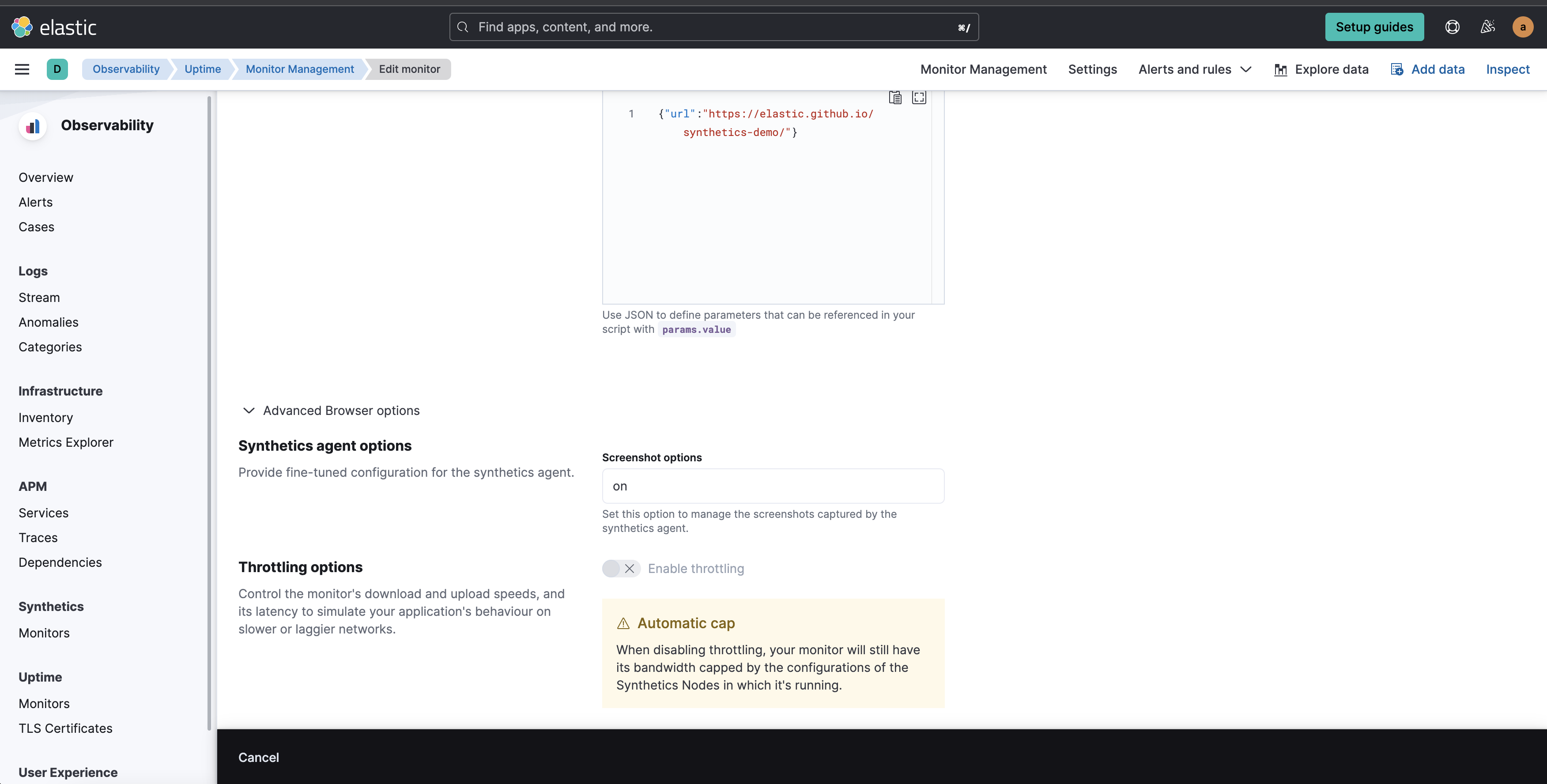Click the Observability app logo in sidebar
This screenshot has width=1547, height=784.
(x=33, y=125)
